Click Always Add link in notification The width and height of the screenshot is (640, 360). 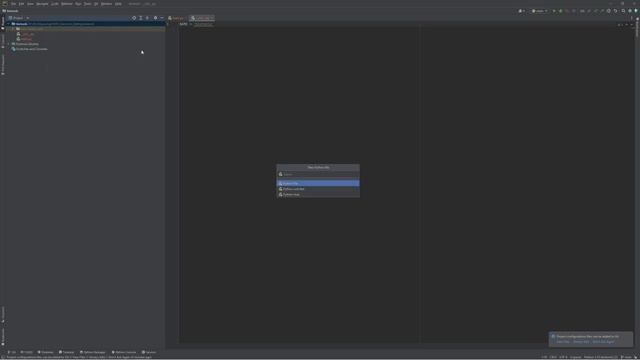(581, 342)
